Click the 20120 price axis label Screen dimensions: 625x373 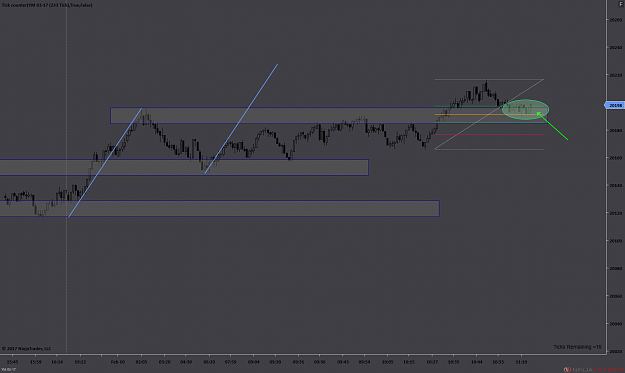[615, 213]
